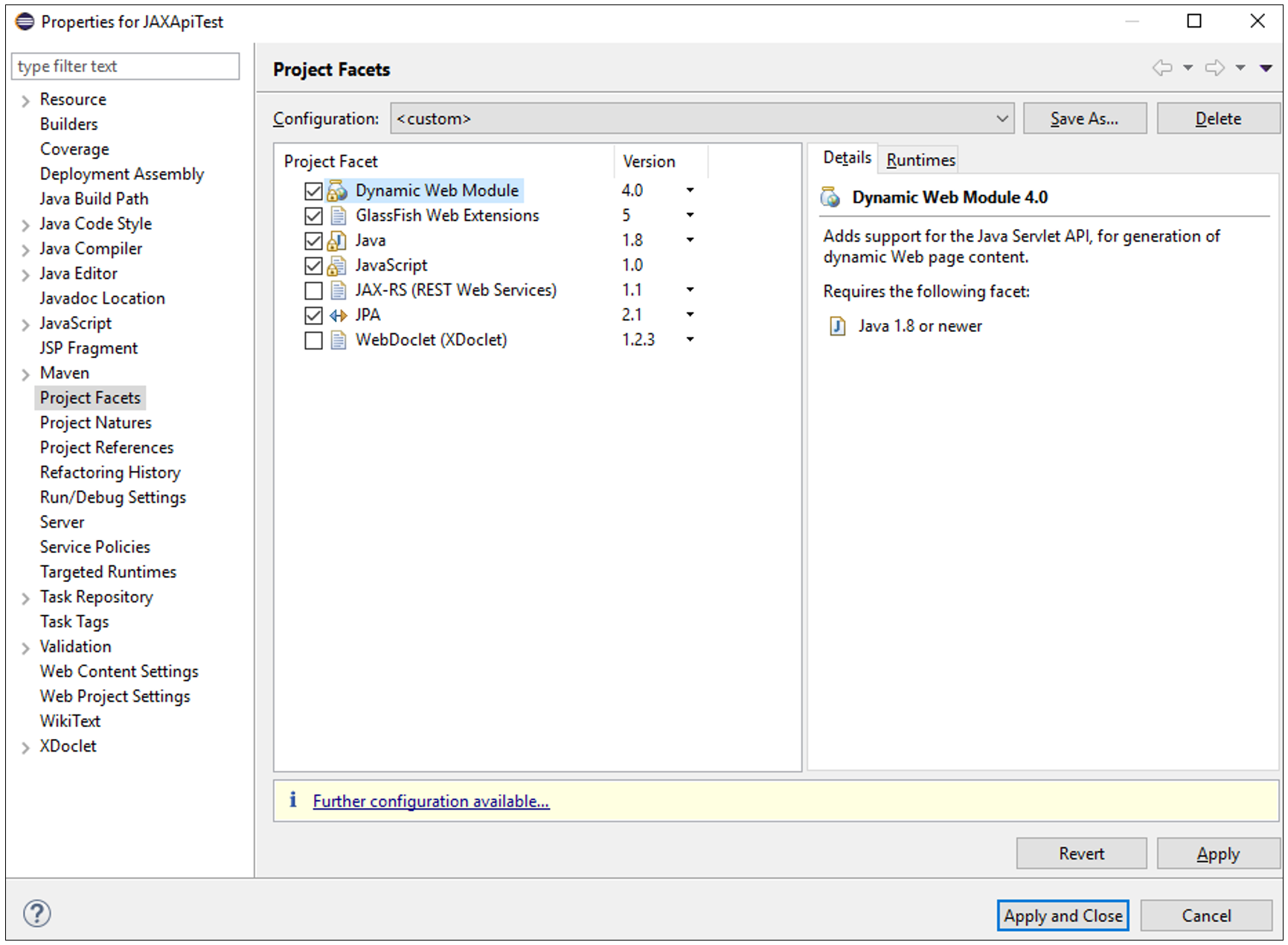Click the Java facet icon
1288x945 pixels.
coord(338,241)
